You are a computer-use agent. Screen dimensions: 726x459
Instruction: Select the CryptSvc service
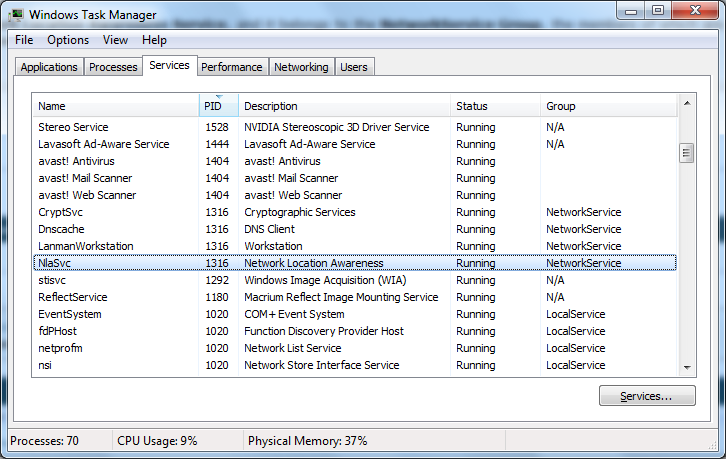(61, 213)
